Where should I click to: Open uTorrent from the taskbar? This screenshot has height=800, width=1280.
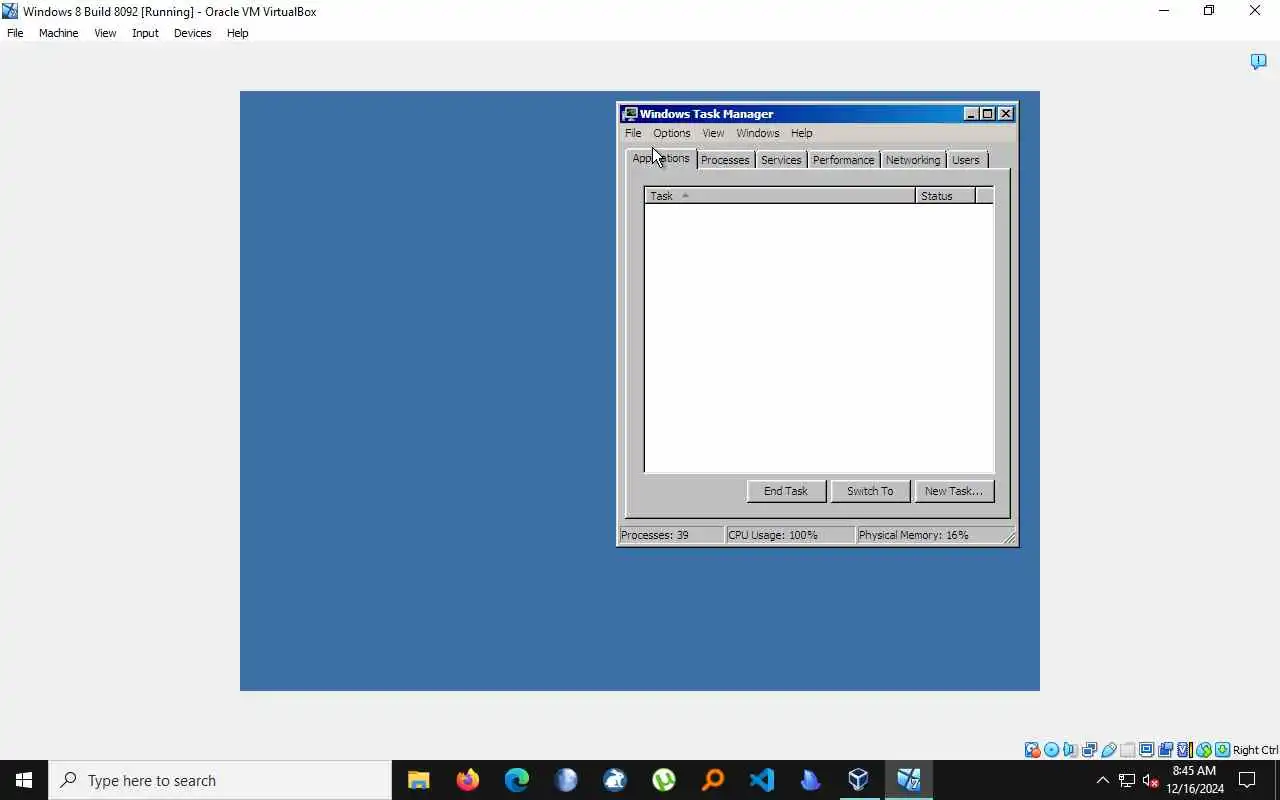(x=664, y=780)
